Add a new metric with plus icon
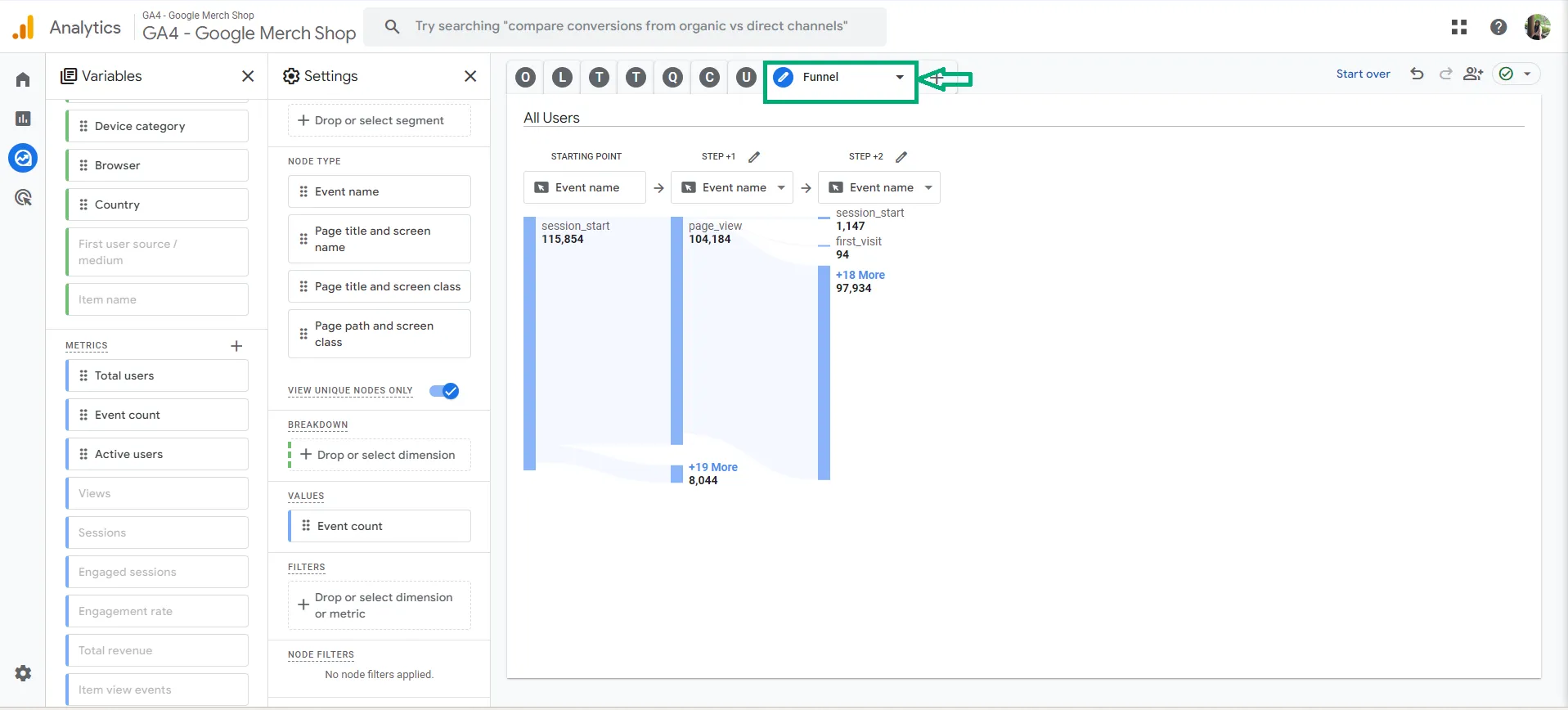1568x710 pixels. 236,346
